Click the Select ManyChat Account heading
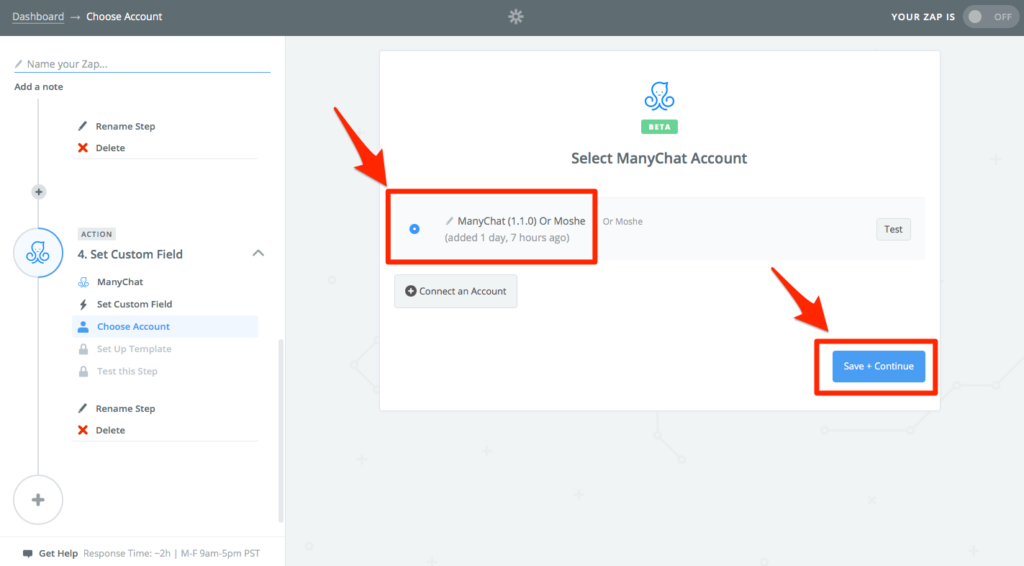Screen dimensions: 1024x566 659,158
